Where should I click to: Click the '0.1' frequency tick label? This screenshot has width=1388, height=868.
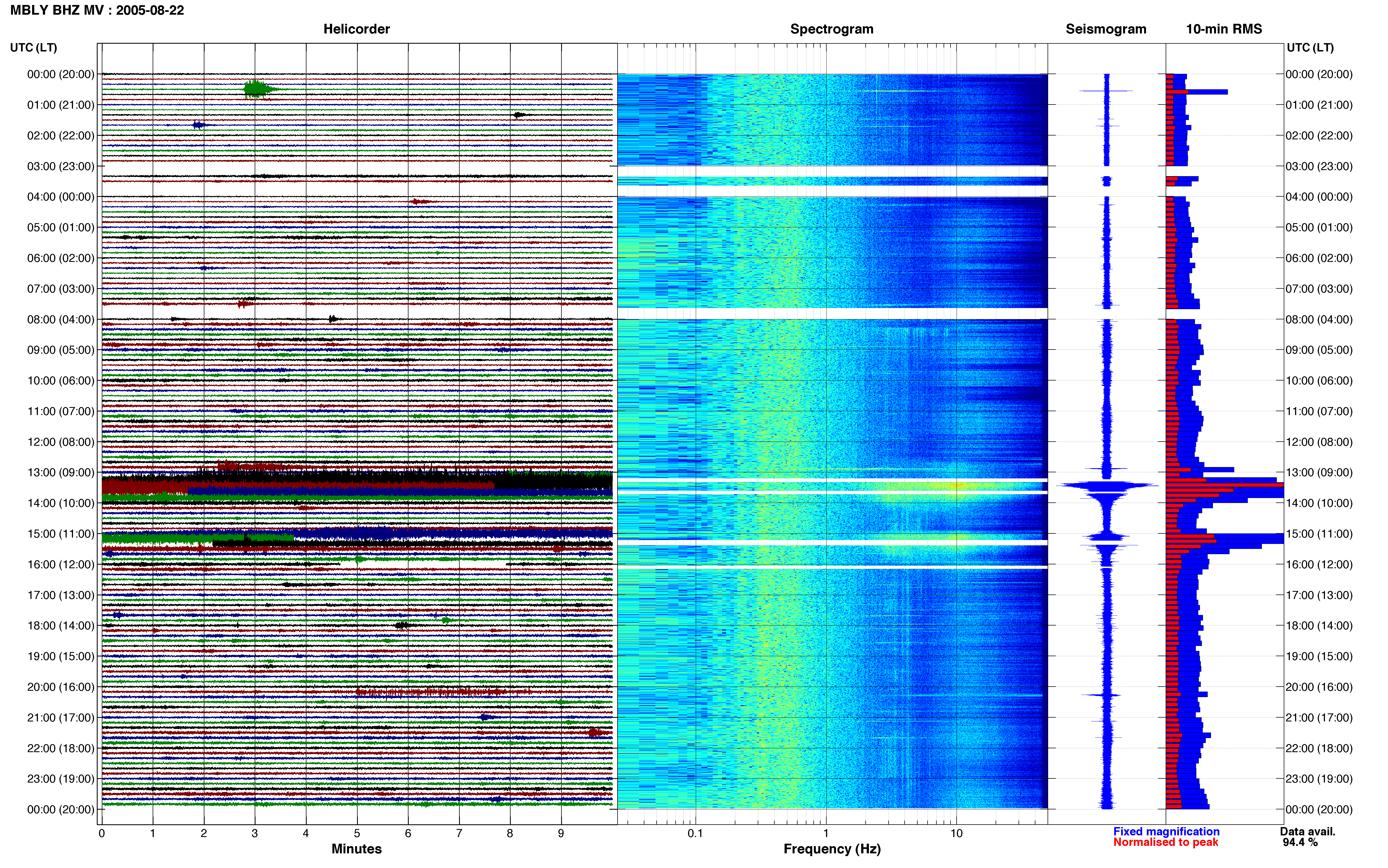click(695, 833)
